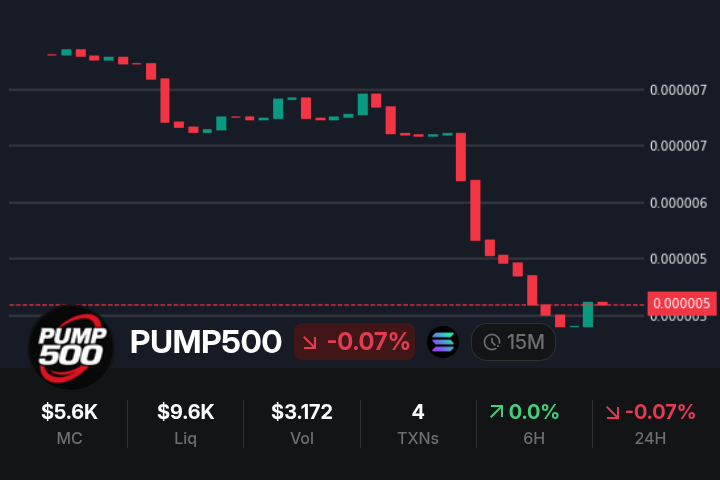The height and width of the screenshot is (480, 720).
Task: Switch to the 24H change period
Action: 649,421
